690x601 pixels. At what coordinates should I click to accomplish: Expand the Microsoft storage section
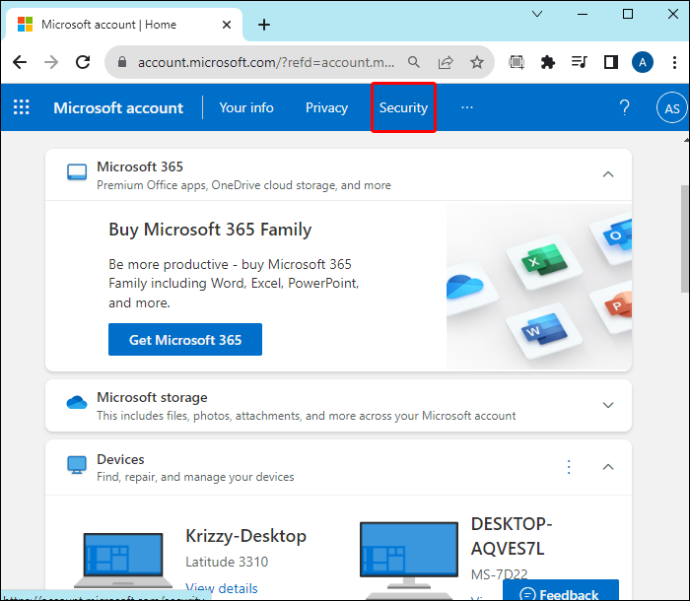[x=608, y=405]
